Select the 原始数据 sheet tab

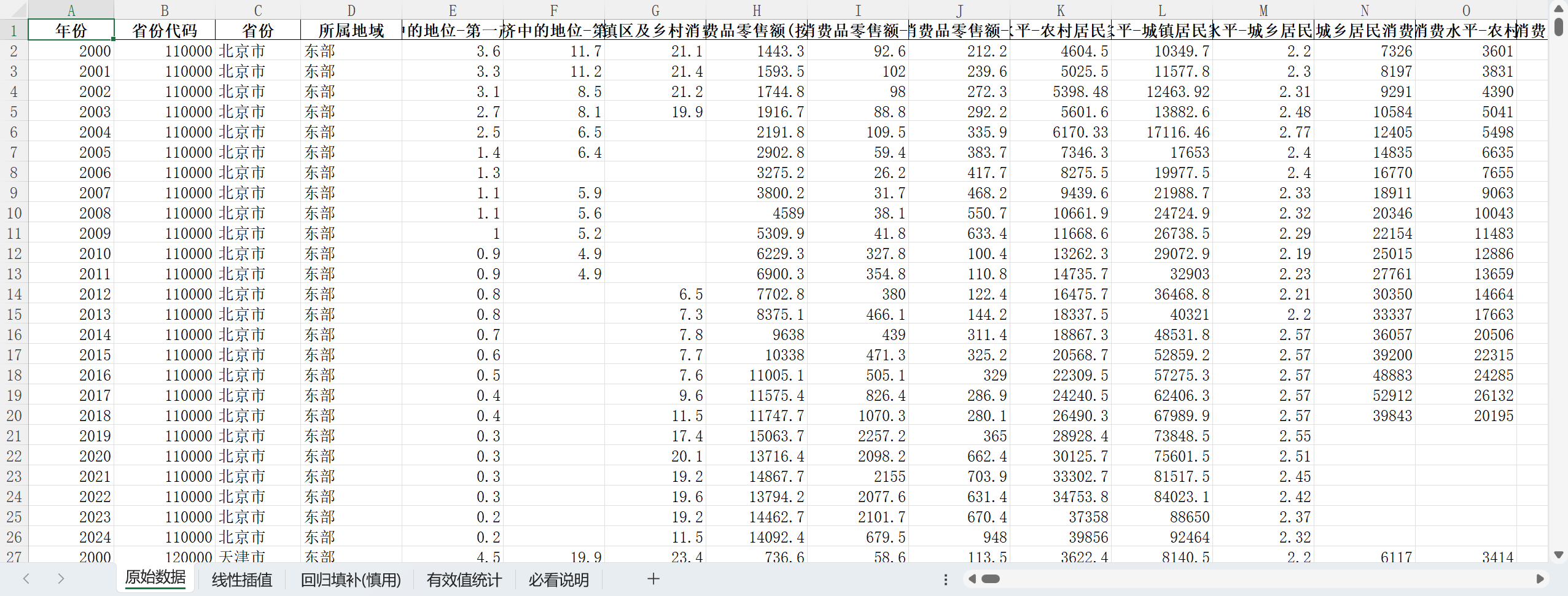click(x=155, y=578)
